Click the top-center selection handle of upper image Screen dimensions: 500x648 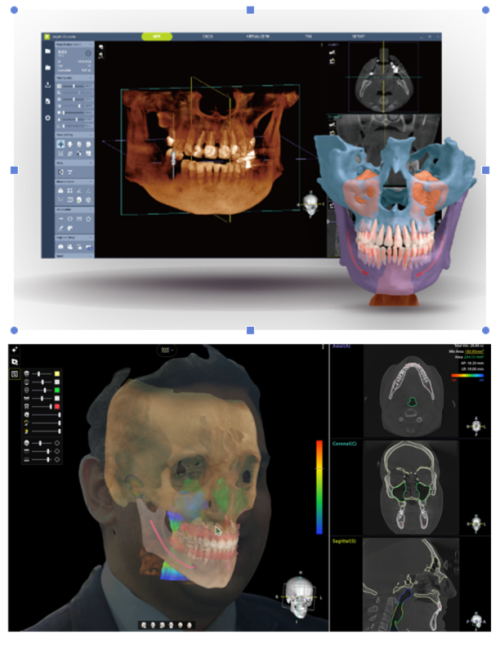click(x=250, y=10)
